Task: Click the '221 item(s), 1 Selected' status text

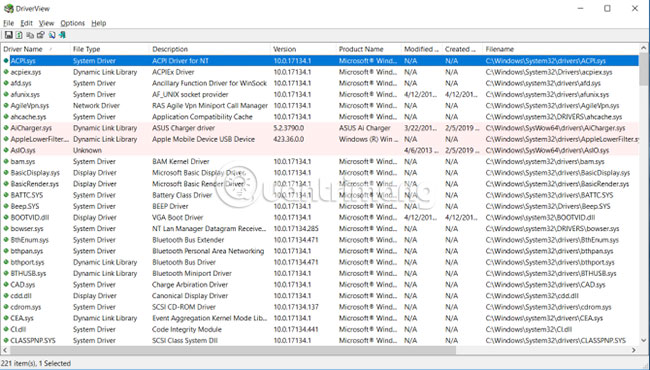Action: [x=36, y=363]
